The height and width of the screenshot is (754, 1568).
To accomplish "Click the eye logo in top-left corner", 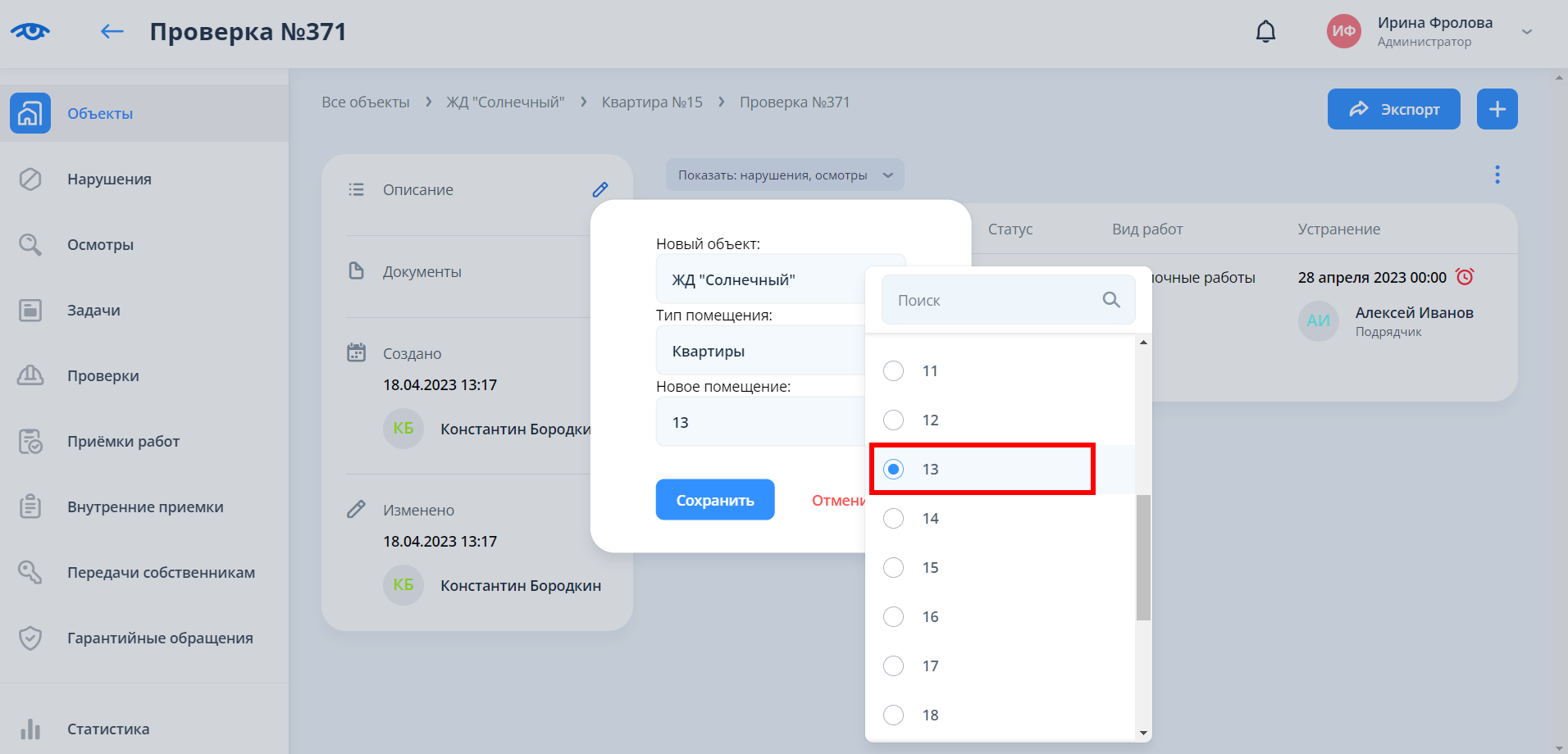I will (x=30, y=32).
